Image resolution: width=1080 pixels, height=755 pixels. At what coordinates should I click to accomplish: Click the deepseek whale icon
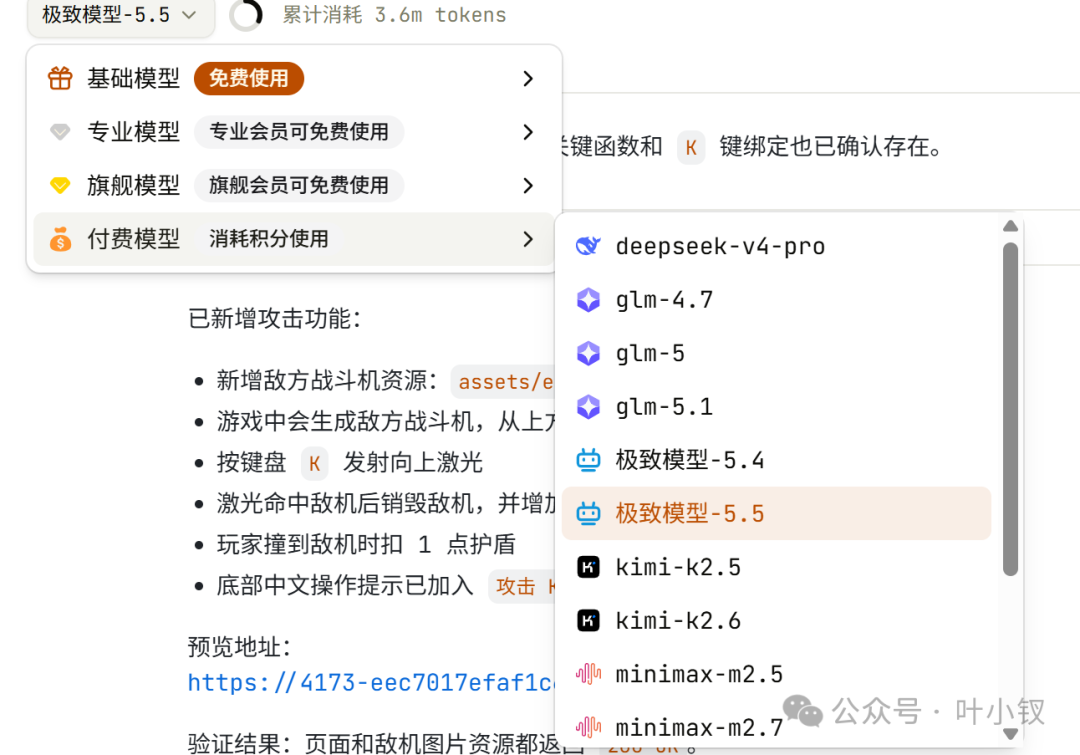(588, 245)
